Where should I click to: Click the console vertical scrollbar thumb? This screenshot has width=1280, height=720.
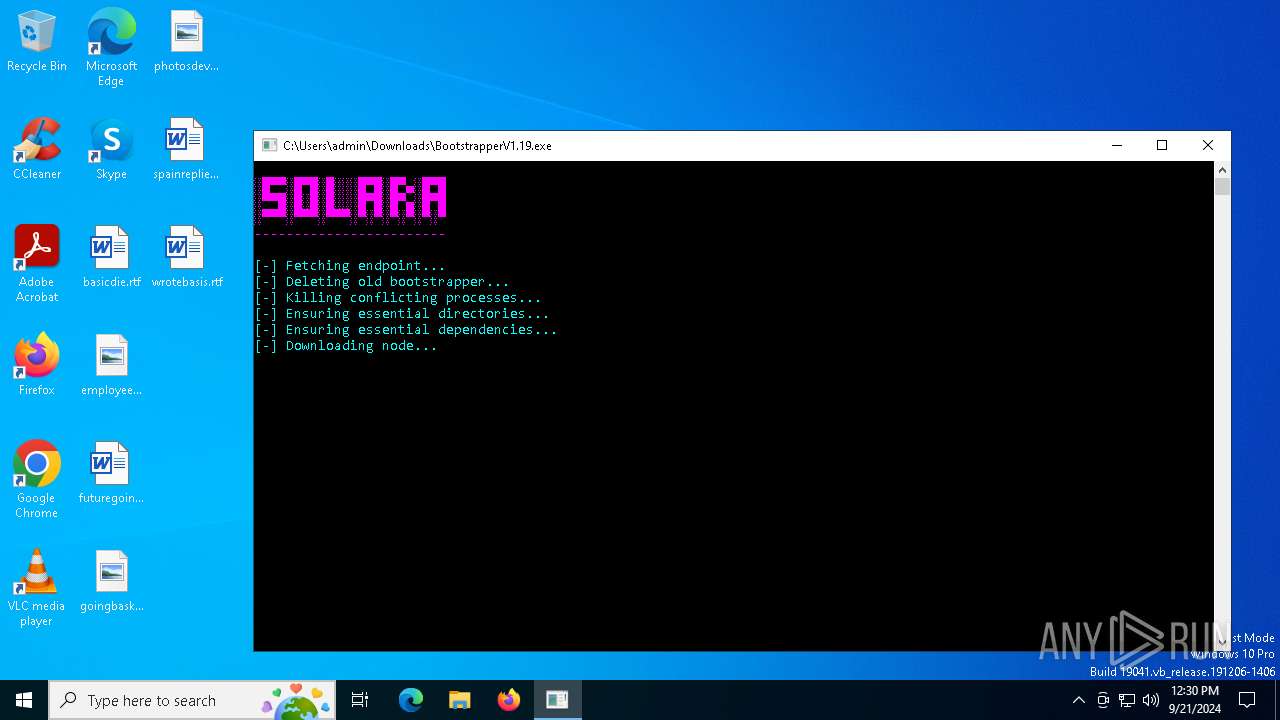pyautogui.click(x=1222, y=187)
